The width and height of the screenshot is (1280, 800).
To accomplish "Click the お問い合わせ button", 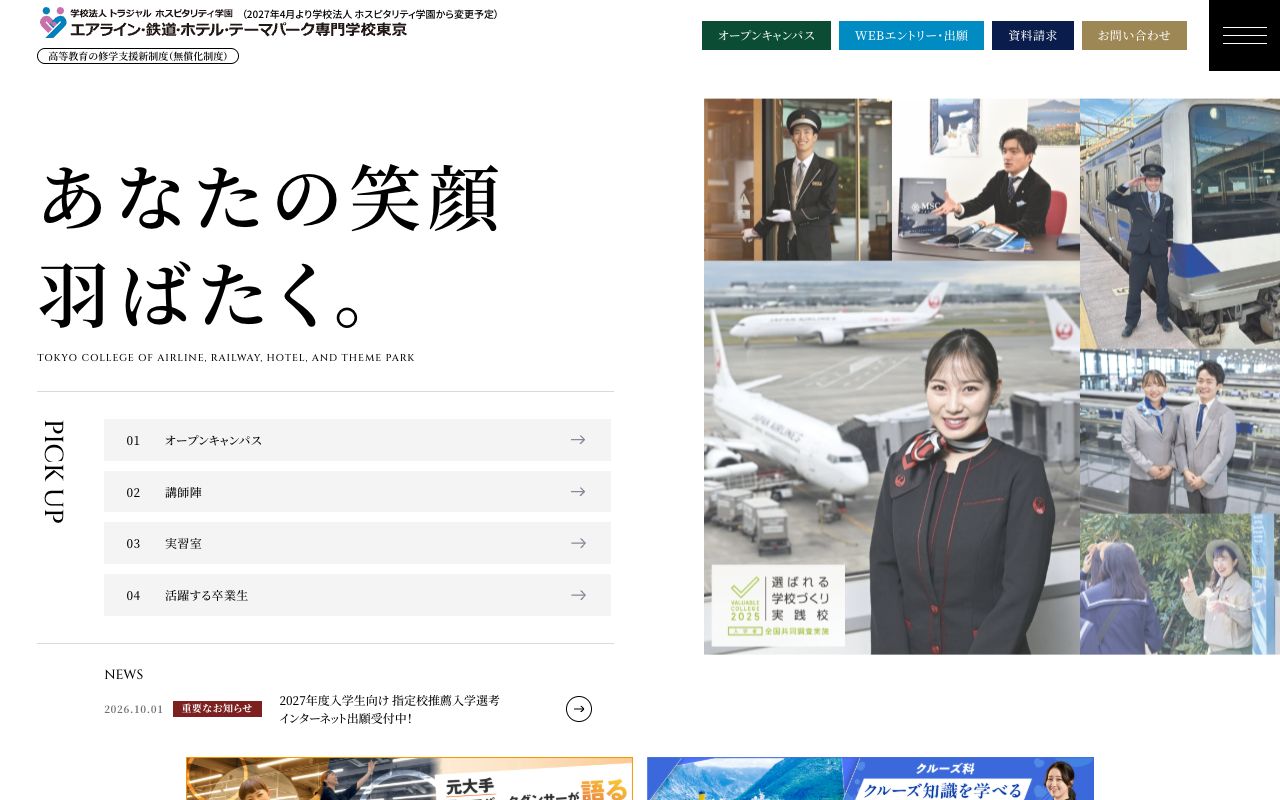I will tap(1134, 35).
